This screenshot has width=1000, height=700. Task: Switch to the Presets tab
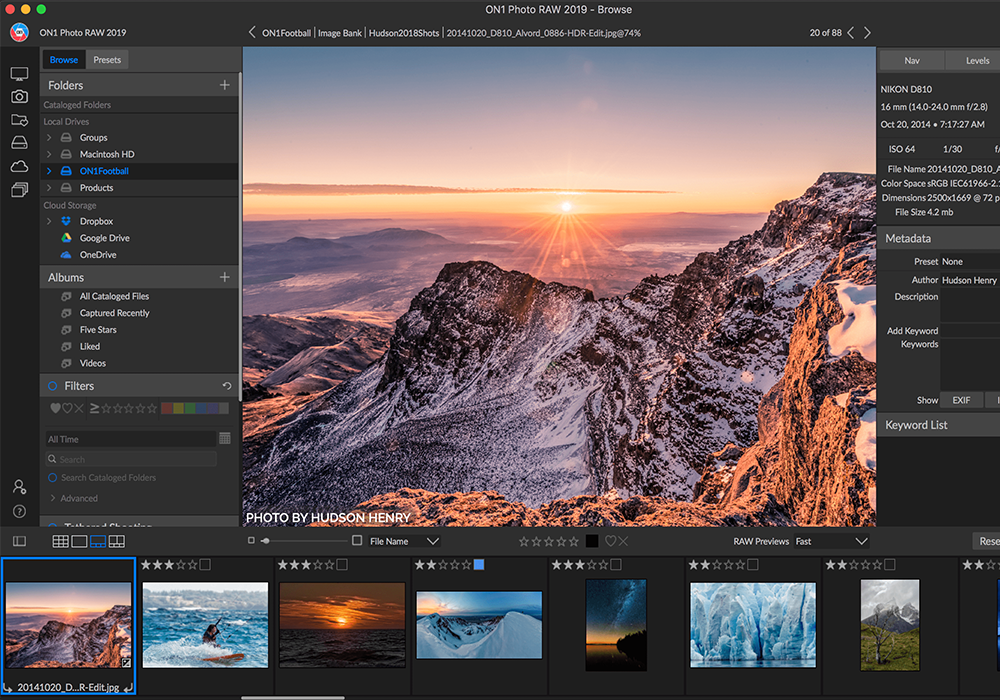(107, 59)
